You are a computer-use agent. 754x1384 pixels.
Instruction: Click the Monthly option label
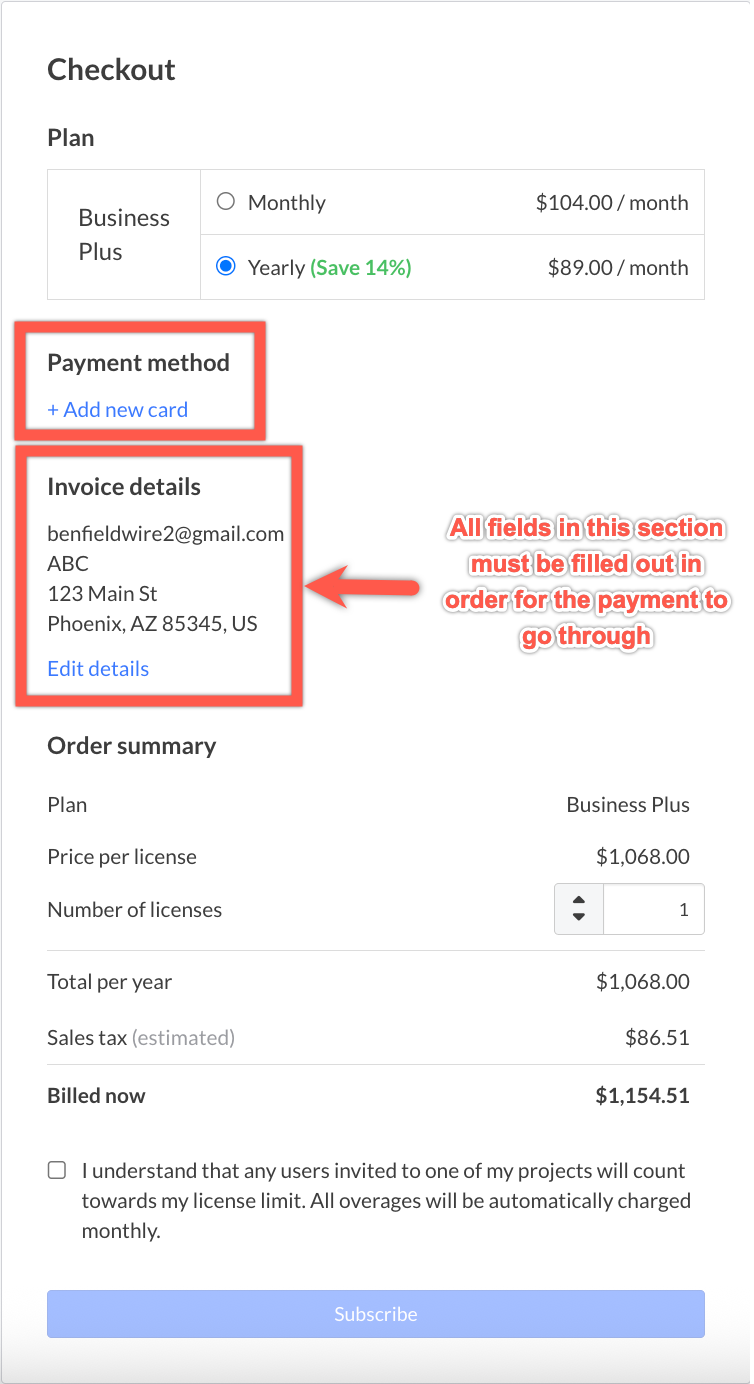pos(287,202)
